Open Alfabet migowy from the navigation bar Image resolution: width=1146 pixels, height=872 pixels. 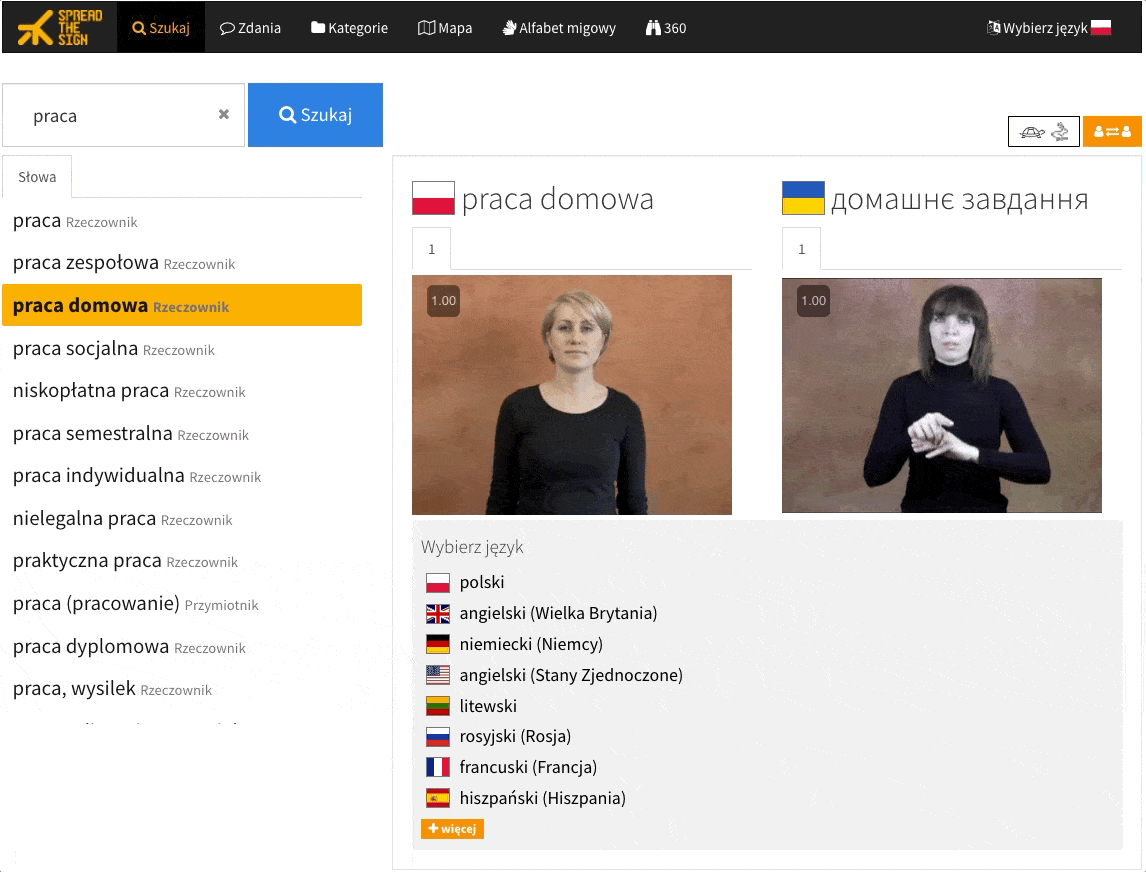[x=559, y=28]
